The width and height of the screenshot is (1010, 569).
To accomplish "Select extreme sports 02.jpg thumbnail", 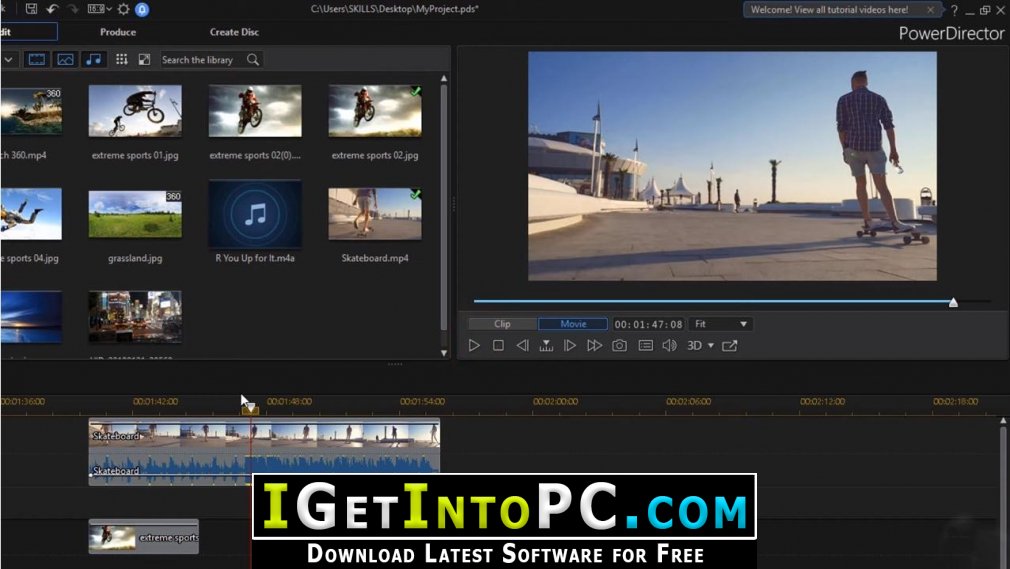I will click(375, 111).
